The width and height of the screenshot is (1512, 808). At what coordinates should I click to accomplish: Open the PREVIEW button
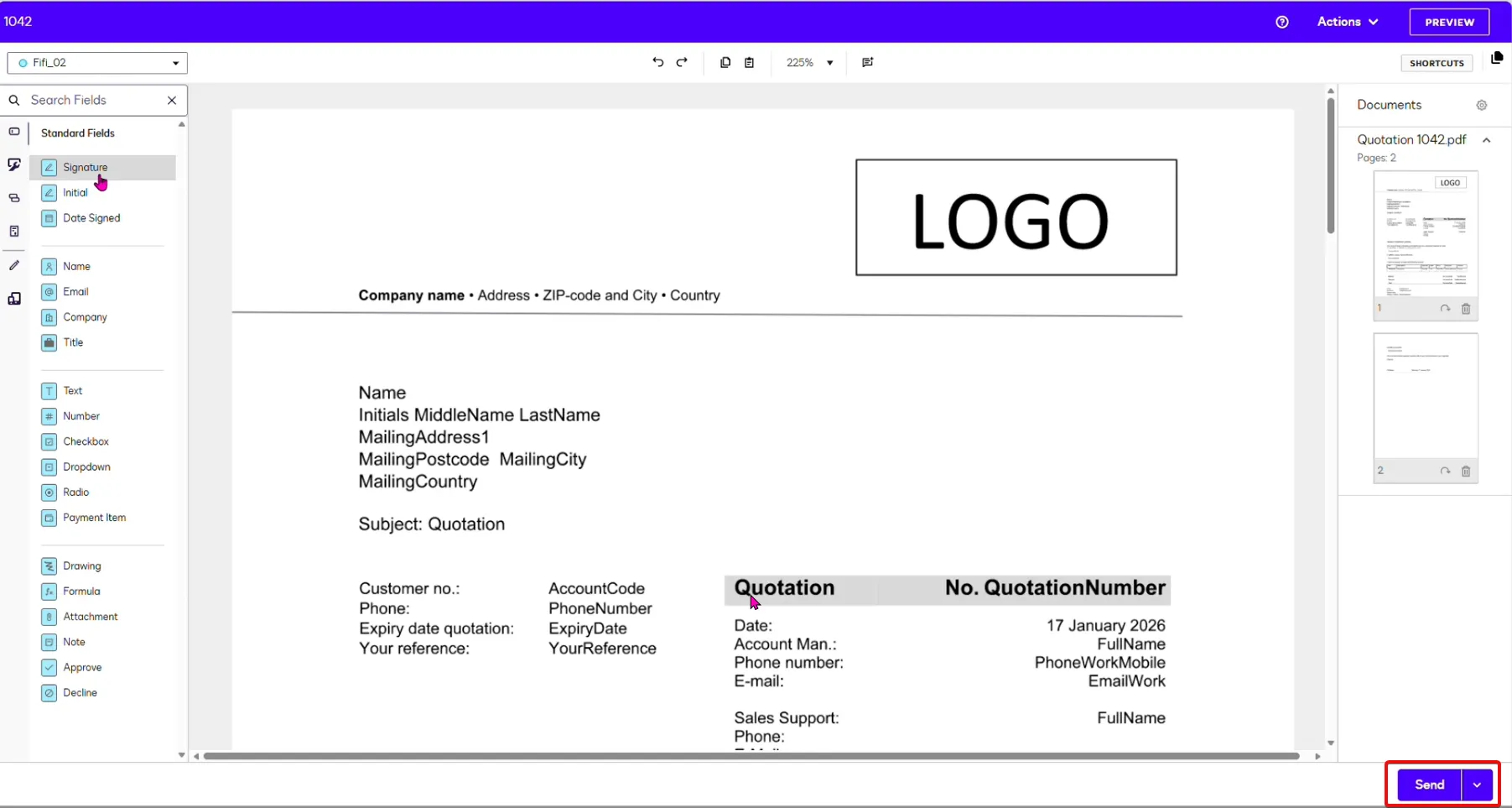(x=1449, y=22)
